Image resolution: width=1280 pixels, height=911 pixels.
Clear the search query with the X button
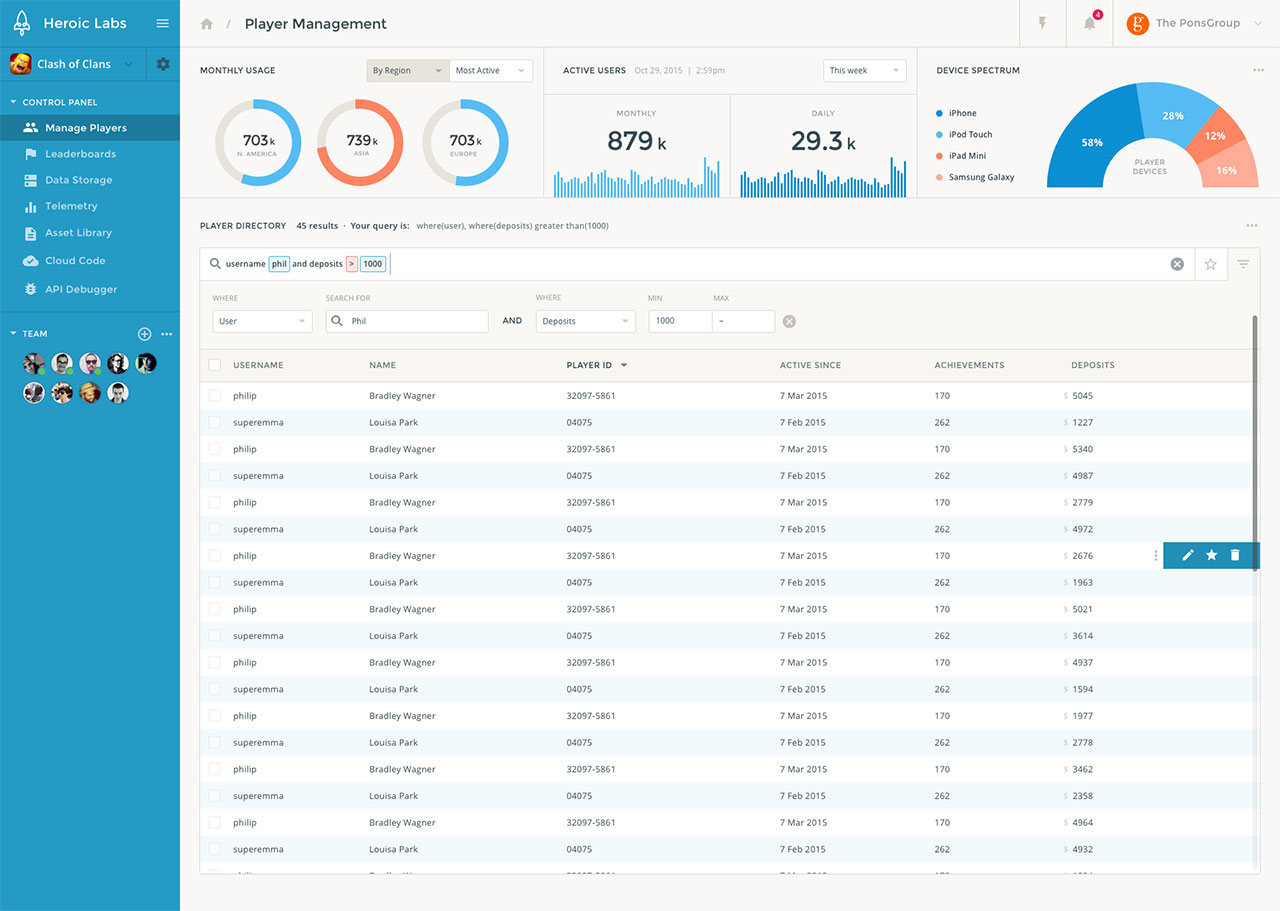[x=1177, y=264]
